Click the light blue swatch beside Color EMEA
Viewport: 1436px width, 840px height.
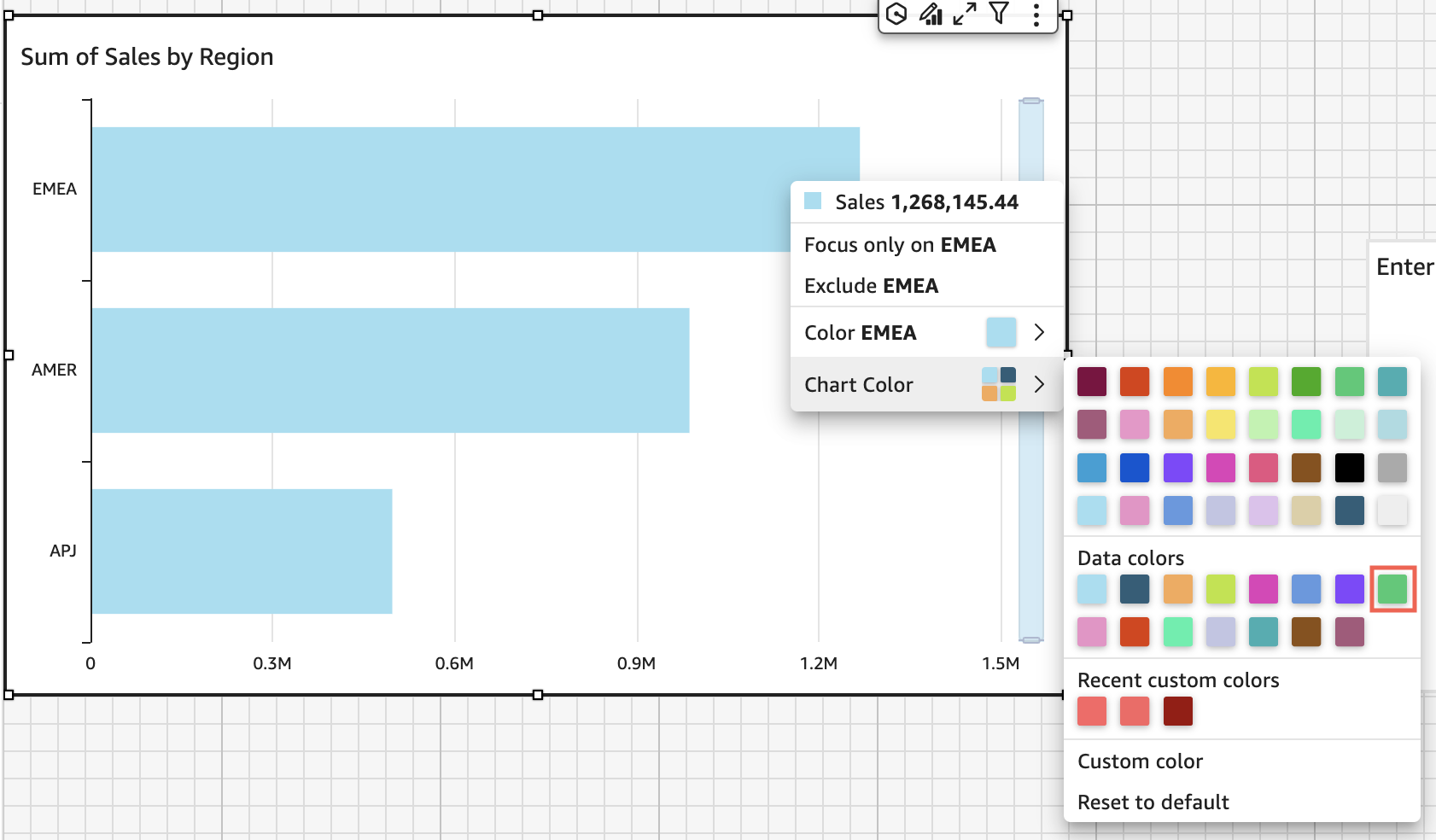(x=1001, y=332)
